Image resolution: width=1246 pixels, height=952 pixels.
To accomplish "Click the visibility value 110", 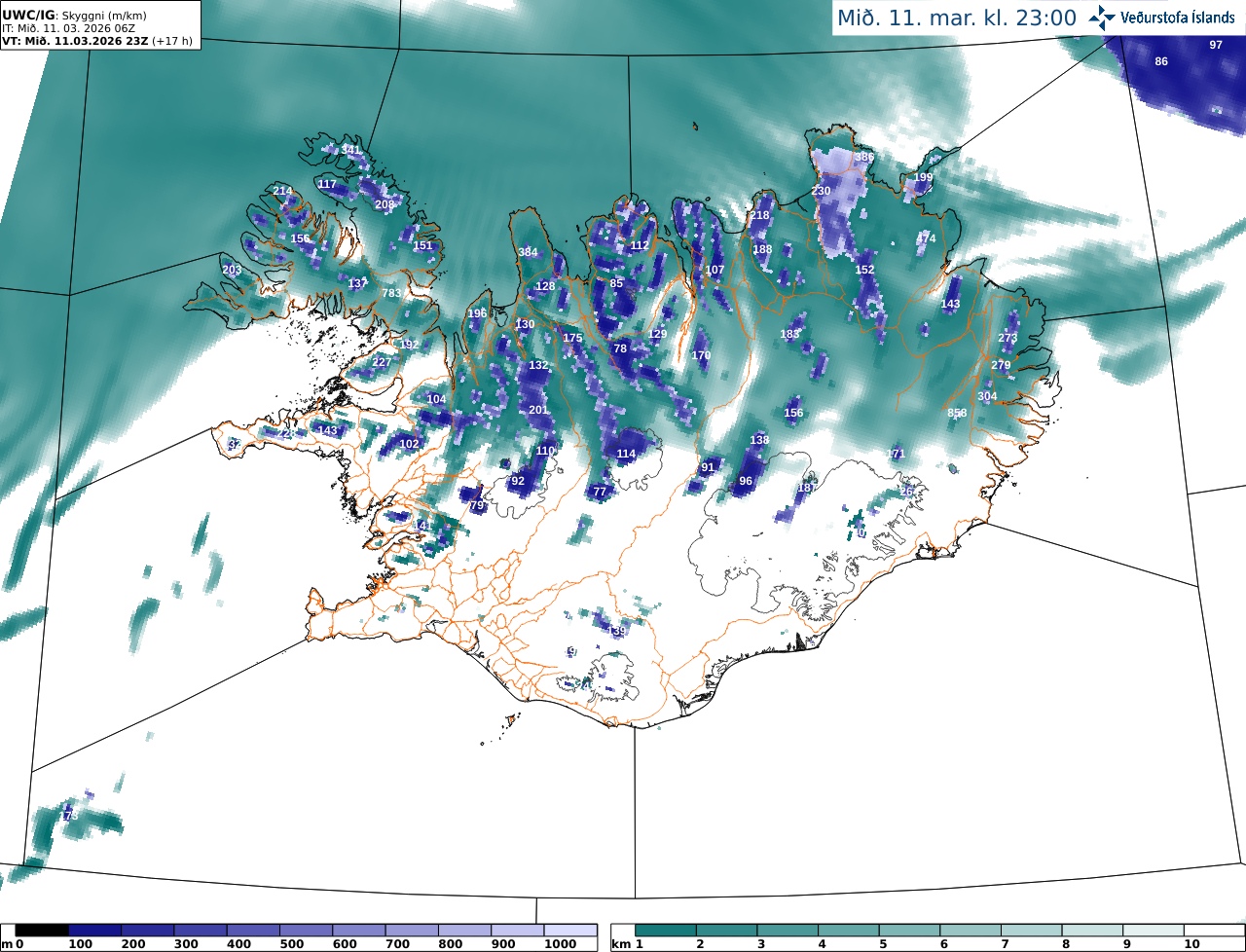I will click(545, 451).
